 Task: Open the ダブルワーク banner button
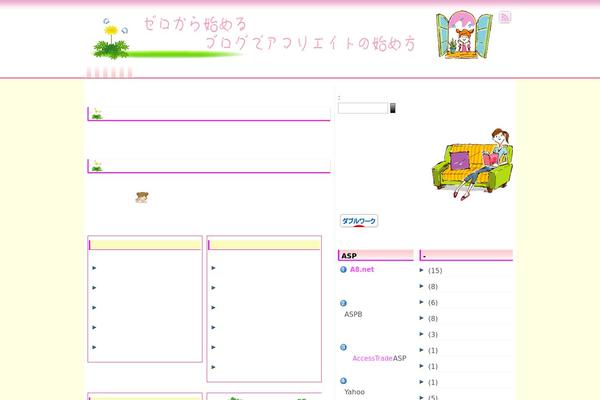coord(359,221)
